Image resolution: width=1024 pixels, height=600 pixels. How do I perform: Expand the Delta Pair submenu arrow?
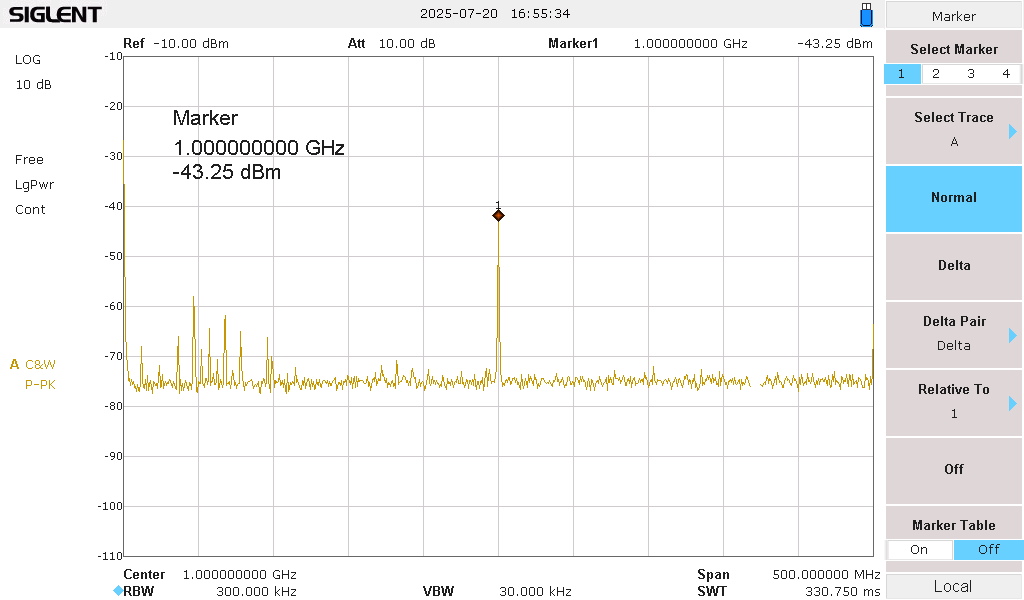pos(1013,336)
